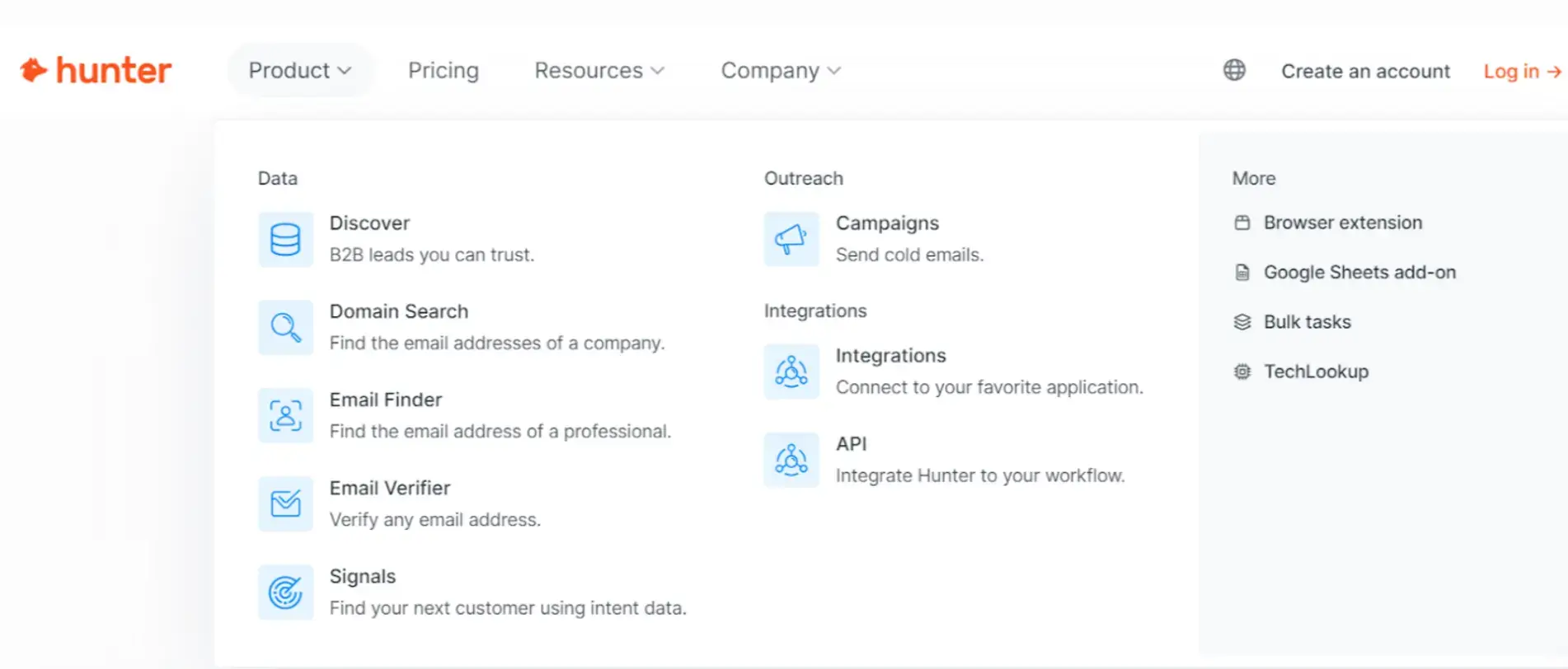Select Email Verifier from the menu
This screenshot has height=669, width=1568.
click(x=390, y=488)
